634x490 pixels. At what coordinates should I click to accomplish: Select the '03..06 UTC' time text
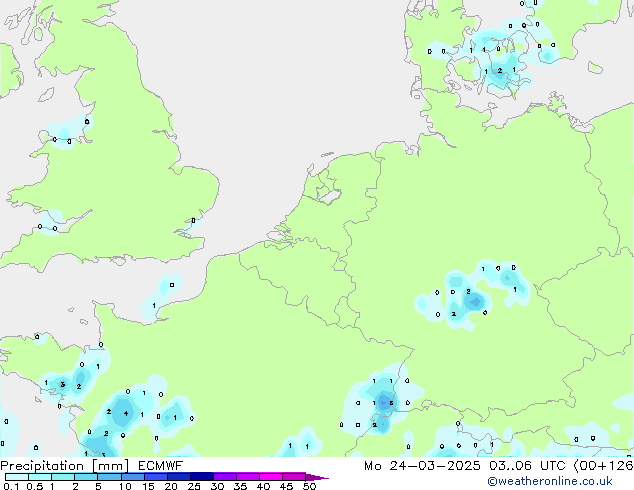tap(527, 466)
